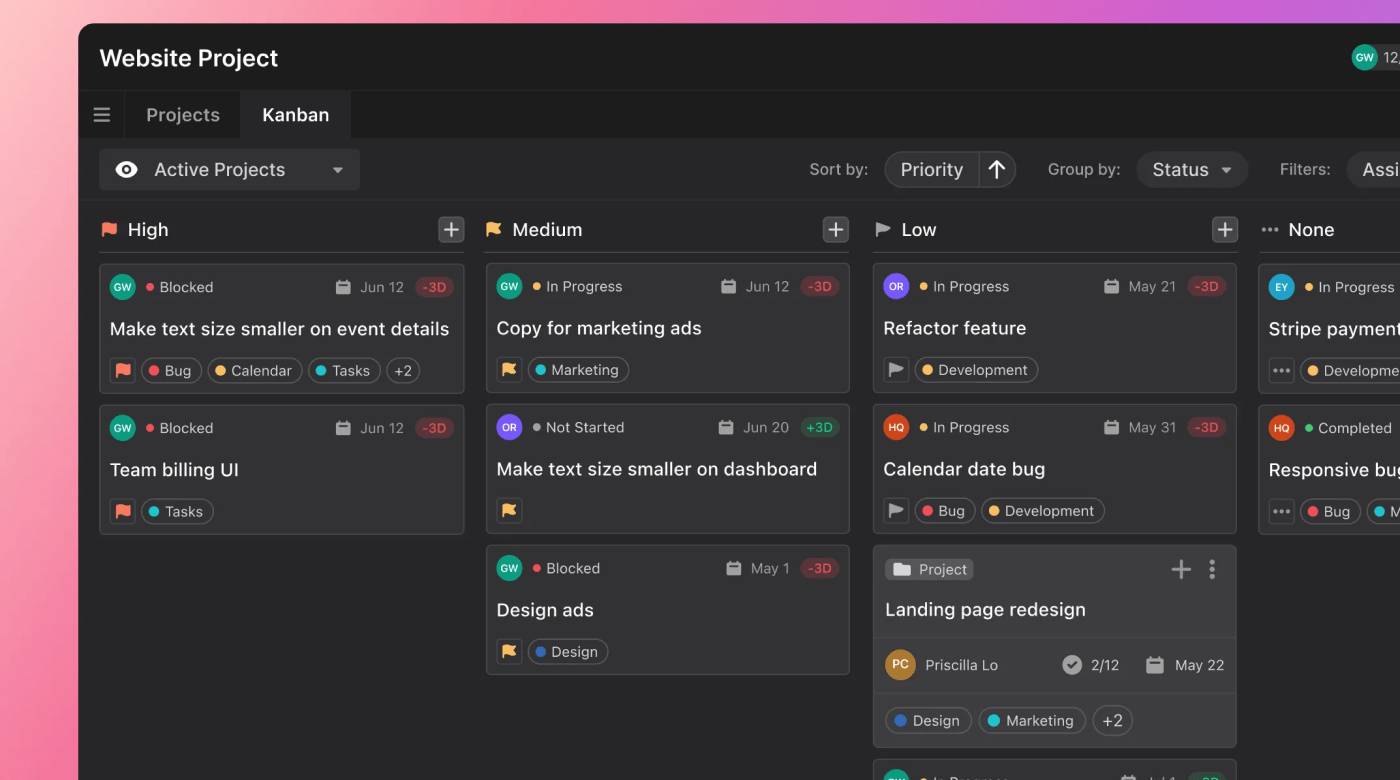Expand the Active Projects dropdown

click(x=338, y=170)
